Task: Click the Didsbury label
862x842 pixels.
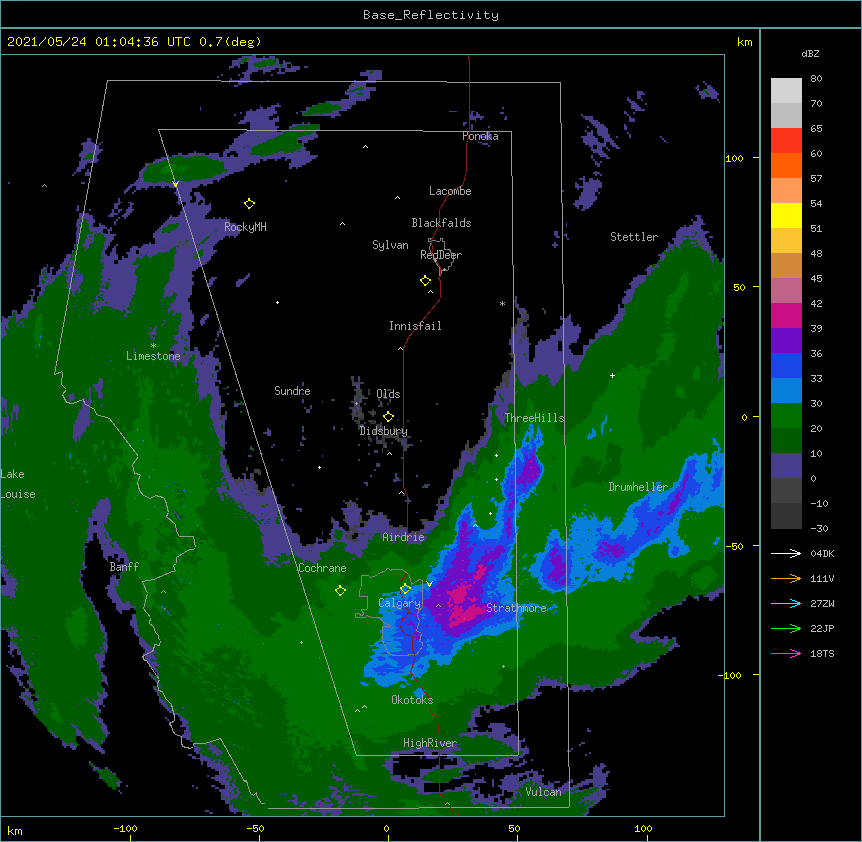Action: click(x=384, y=431)
